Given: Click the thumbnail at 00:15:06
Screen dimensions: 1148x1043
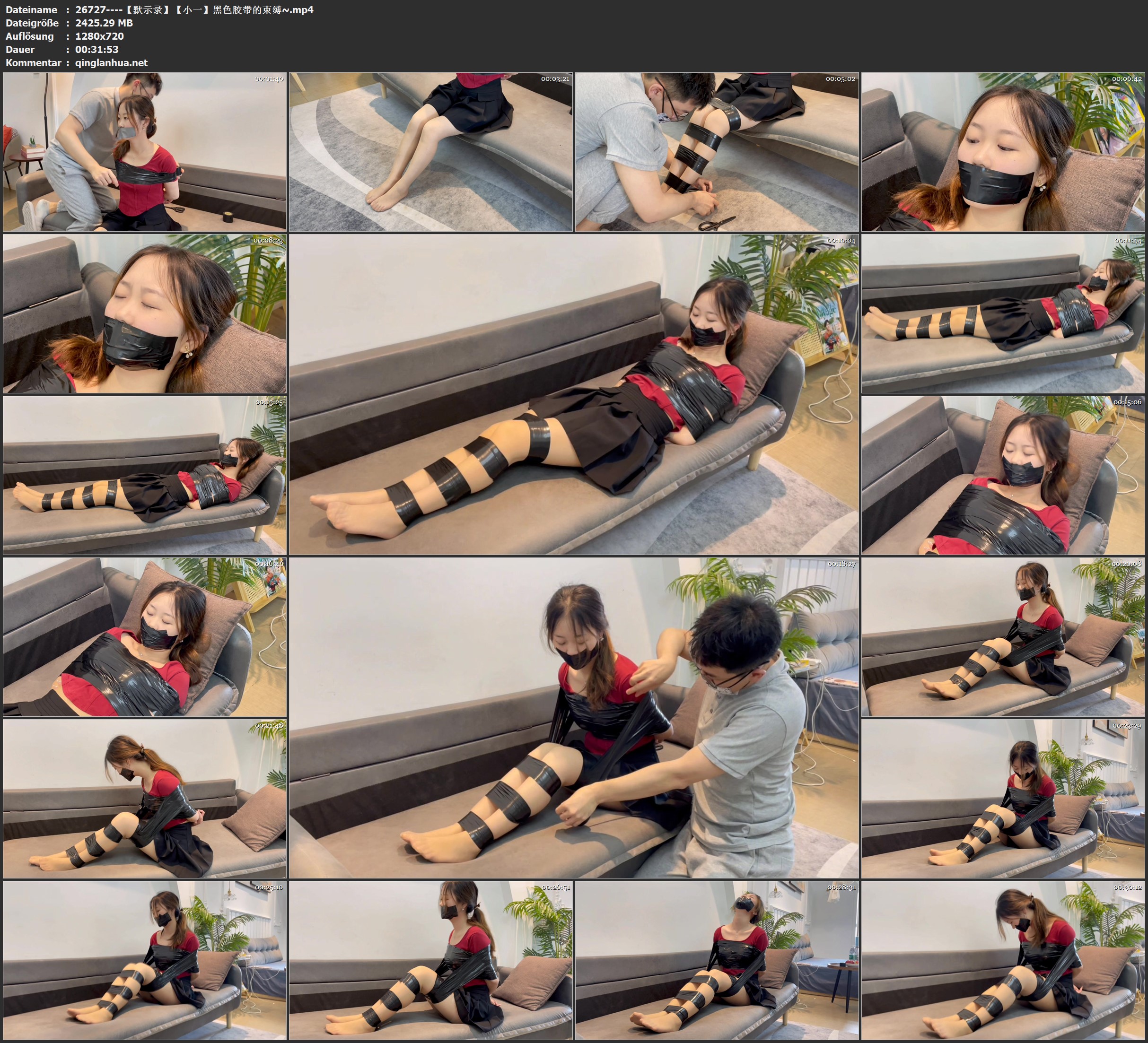Looking at the screenshot, I should pyautogui.click(x=1003, y=475).
